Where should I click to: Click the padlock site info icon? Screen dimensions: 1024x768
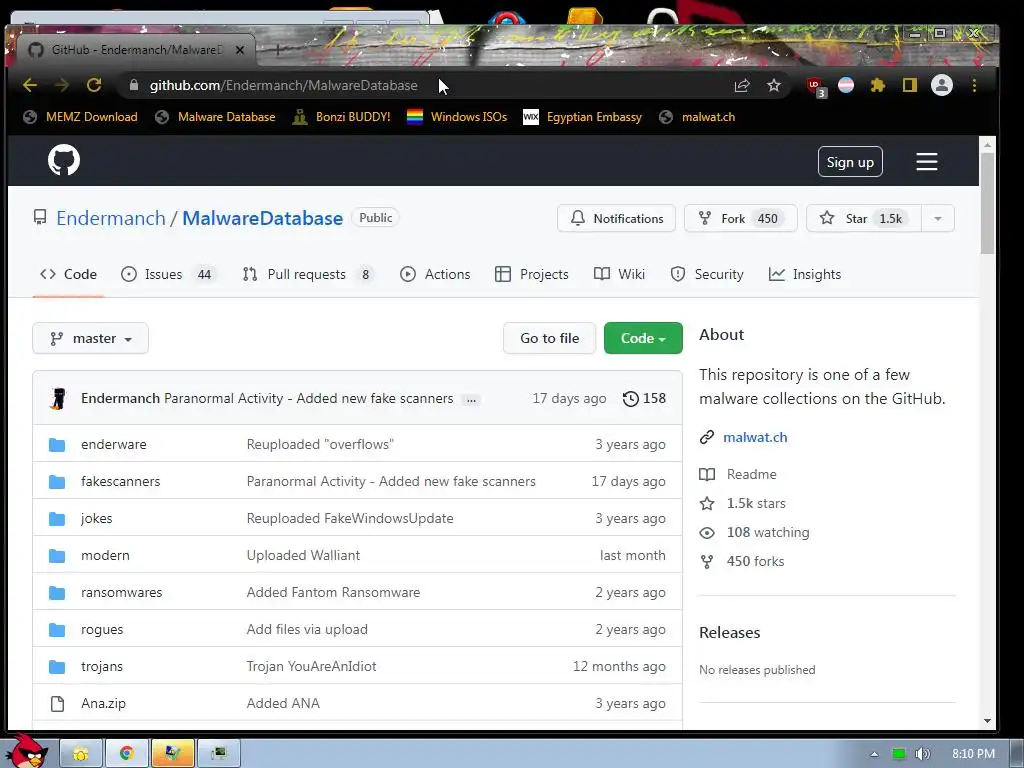(134, 86)
